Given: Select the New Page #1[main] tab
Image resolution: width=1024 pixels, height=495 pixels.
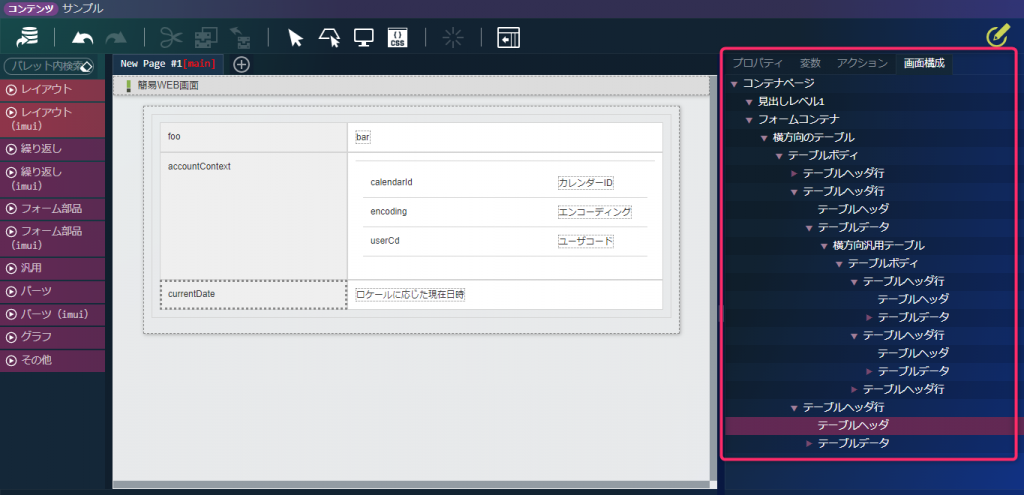Looking at the screenshot, I should [x=168, y=64].
